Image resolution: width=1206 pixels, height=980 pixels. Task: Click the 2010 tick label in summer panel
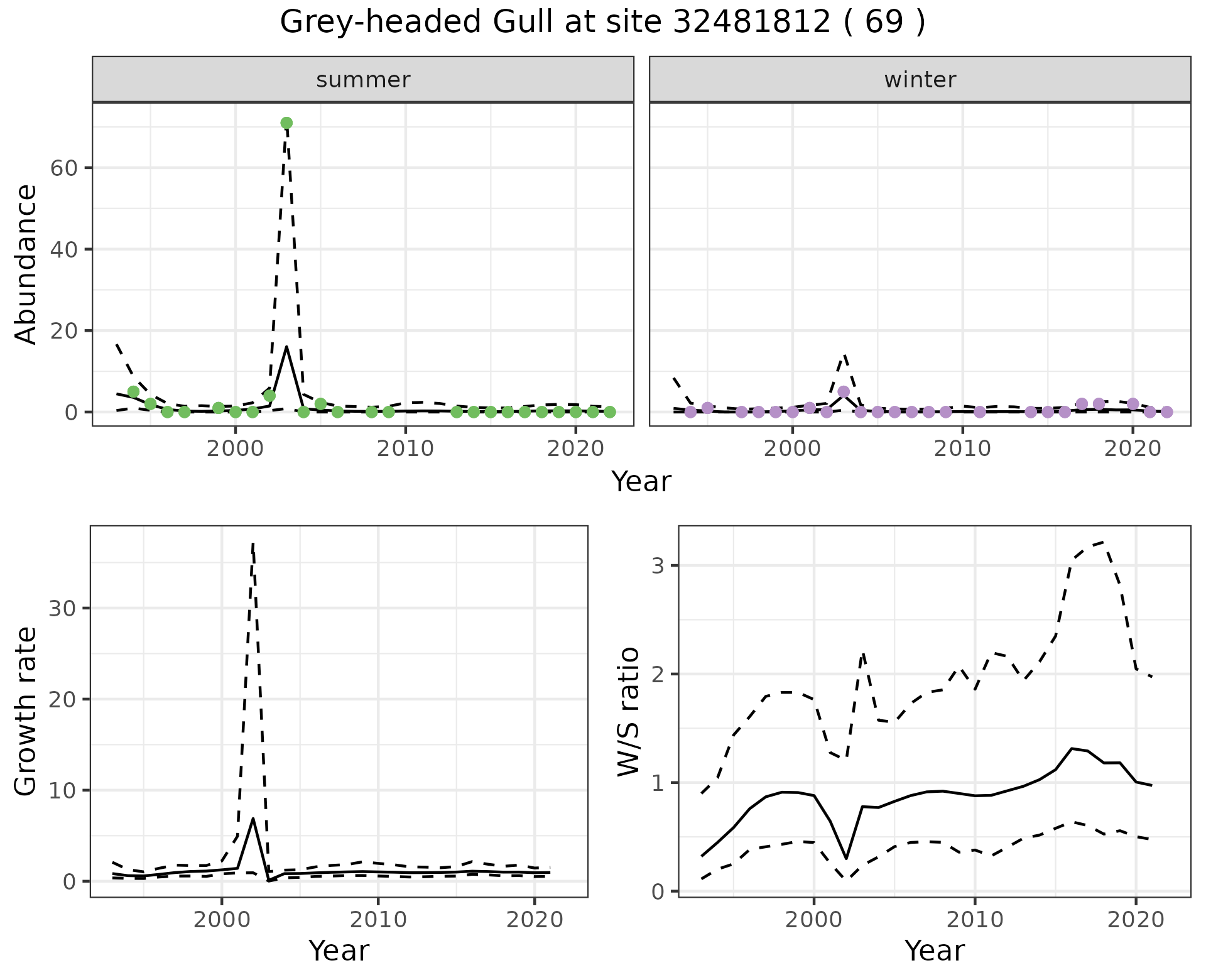tap(405, 449)
